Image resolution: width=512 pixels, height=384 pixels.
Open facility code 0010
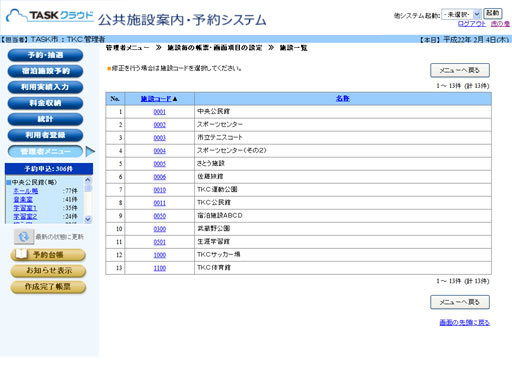click(x=160, y=190)
